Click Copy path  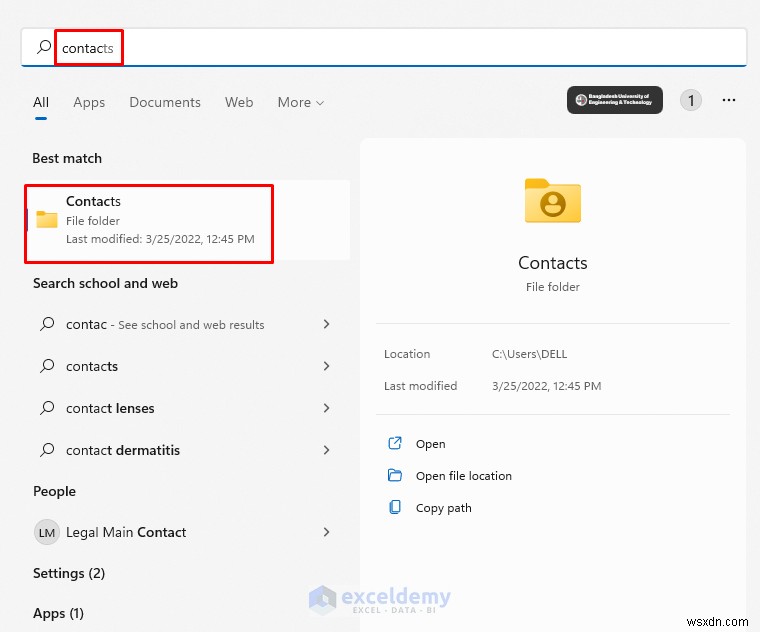coord(443,508)
